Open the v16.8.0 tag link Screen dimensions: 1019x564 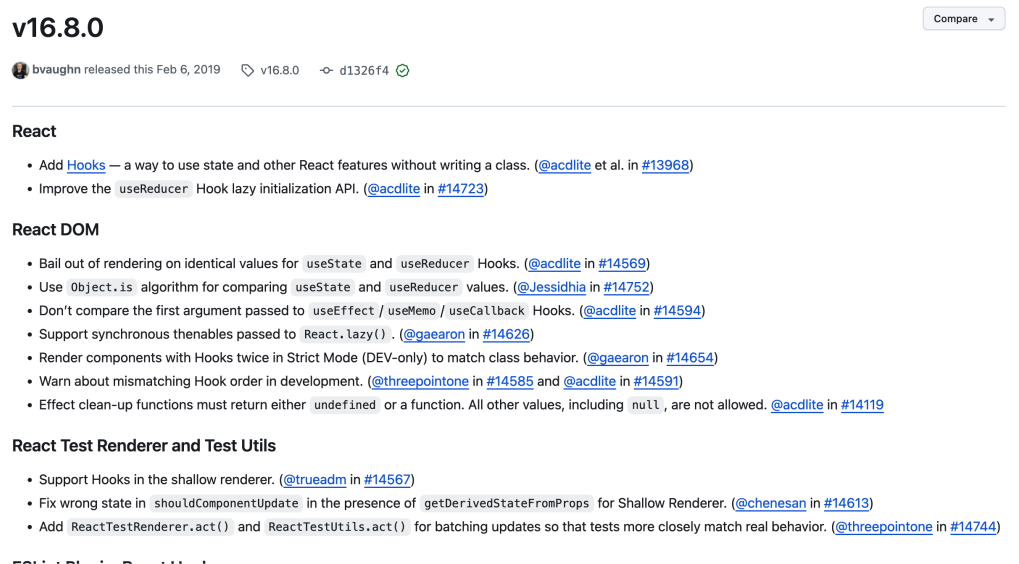[279, 70]
